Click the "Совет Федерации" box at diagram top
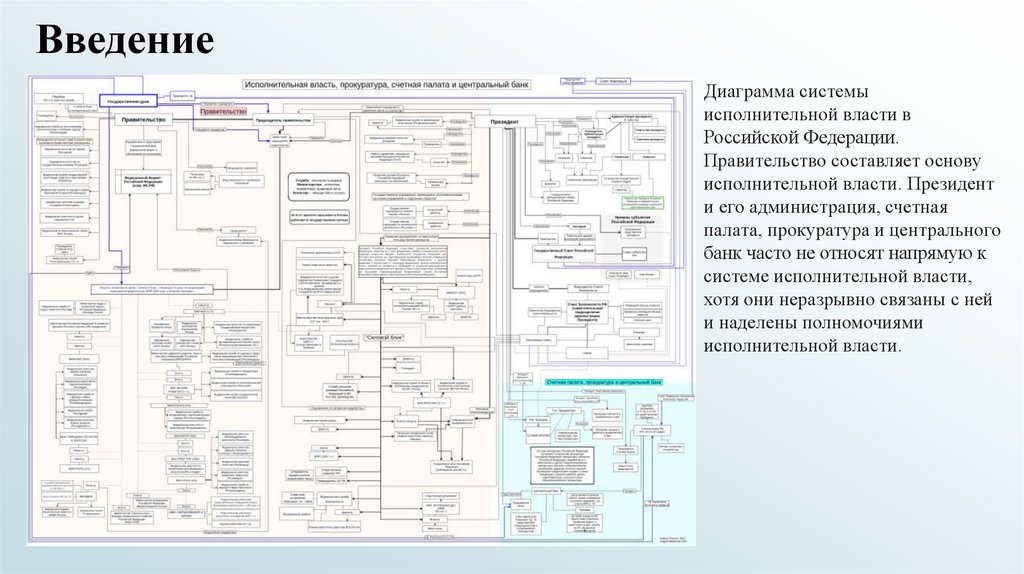Screen dimensions: 1024x574 pyautogui.click(x=613, y=81)
